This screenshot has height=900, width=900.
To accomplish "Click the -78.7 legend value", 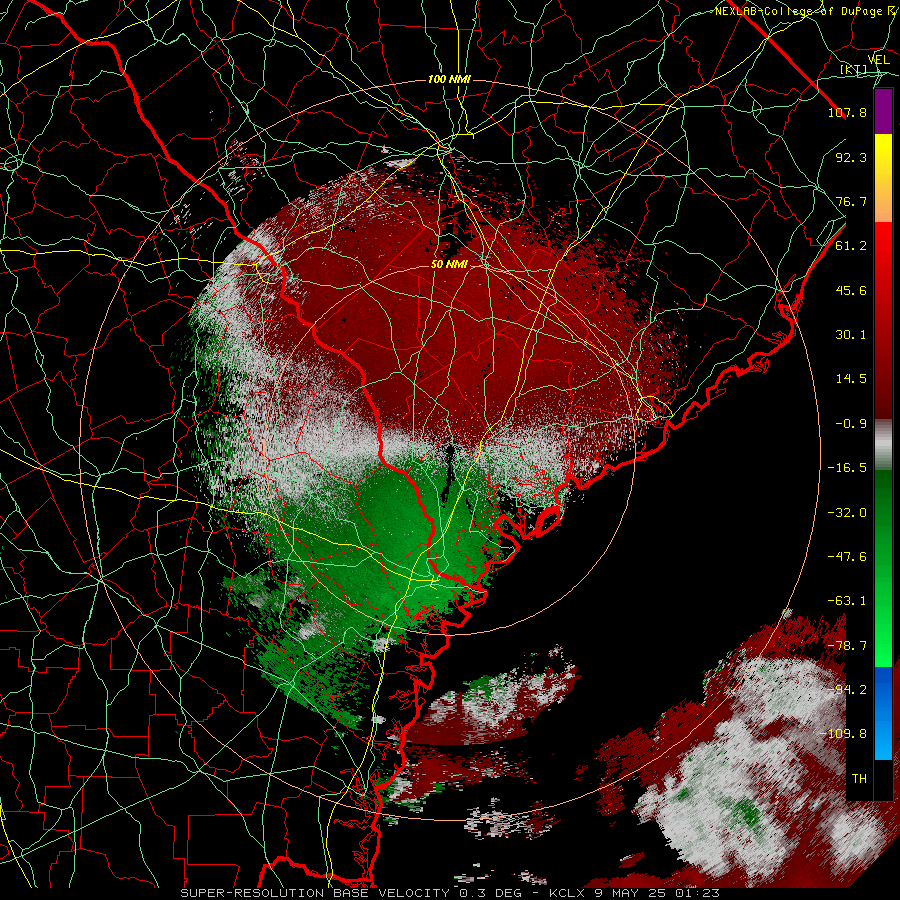I will coord(847,646).
